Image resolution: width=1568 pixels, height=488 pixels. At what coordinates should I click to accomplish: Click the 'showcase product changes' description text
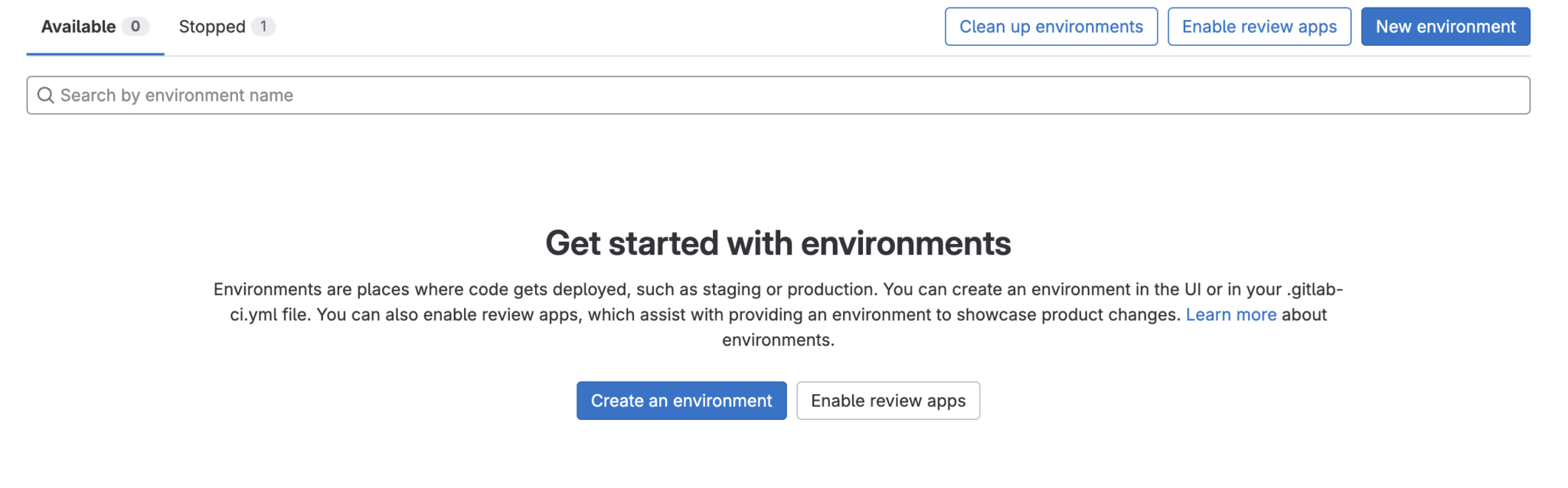(x=1068, y=314)
